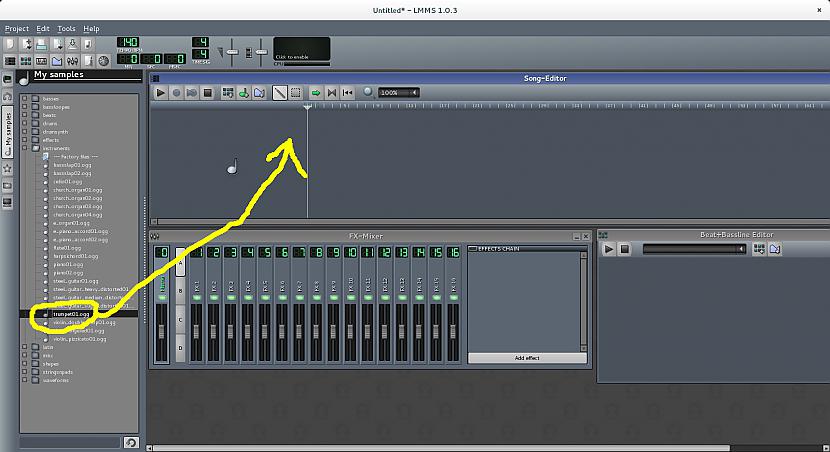Open the 100% zoom dropdown
The width and height of the screenshot is (830, 452).
399,93
